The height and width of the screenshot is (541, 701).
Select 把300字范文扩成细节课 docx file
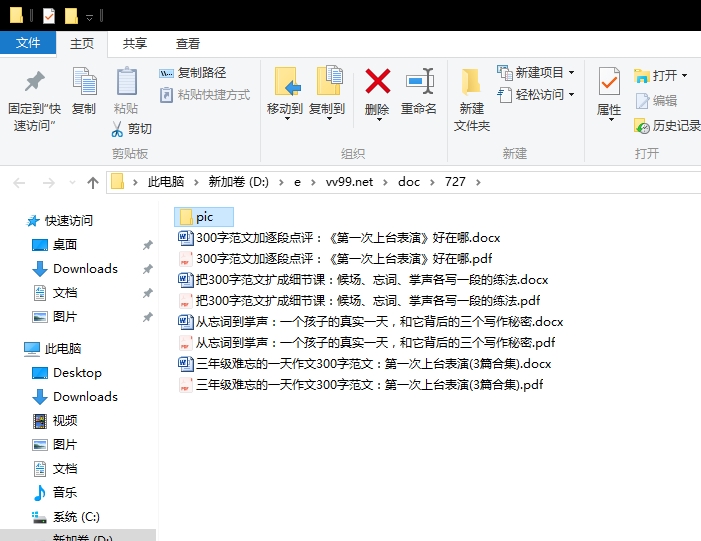coord(363,279)
